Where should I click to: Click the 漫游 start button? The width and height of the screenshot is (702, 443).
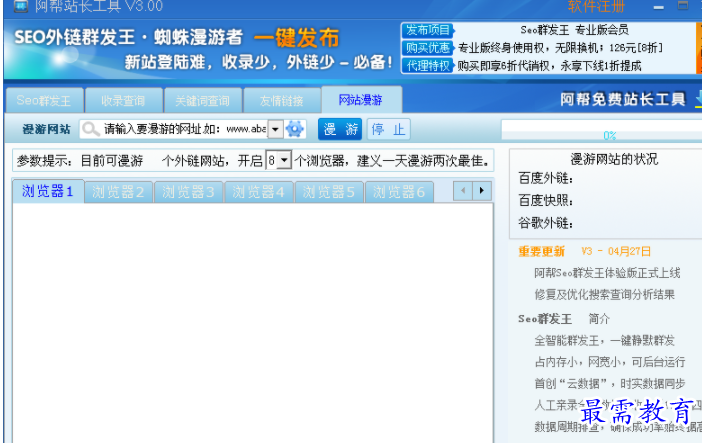coord(340,129)
